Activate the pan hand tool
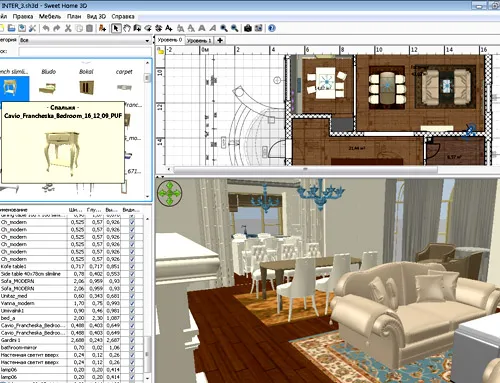500x383 pixels. tap(127, 28)
